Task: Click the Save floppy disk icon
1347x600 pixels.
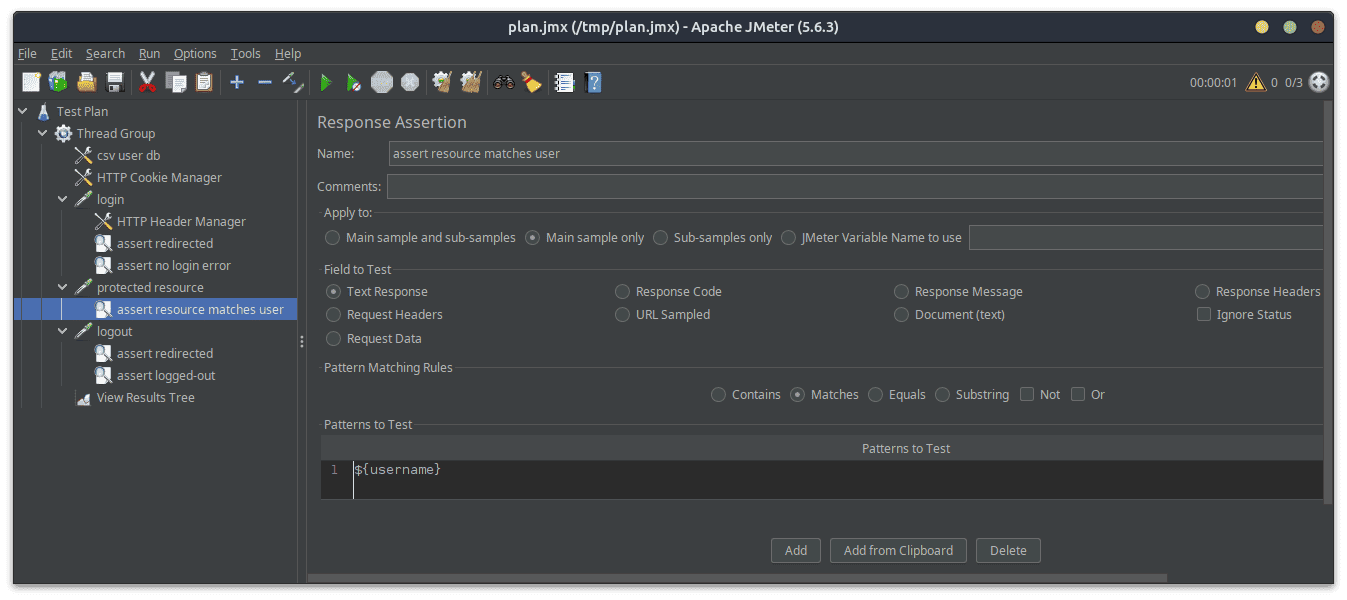Action: [115, 82]
